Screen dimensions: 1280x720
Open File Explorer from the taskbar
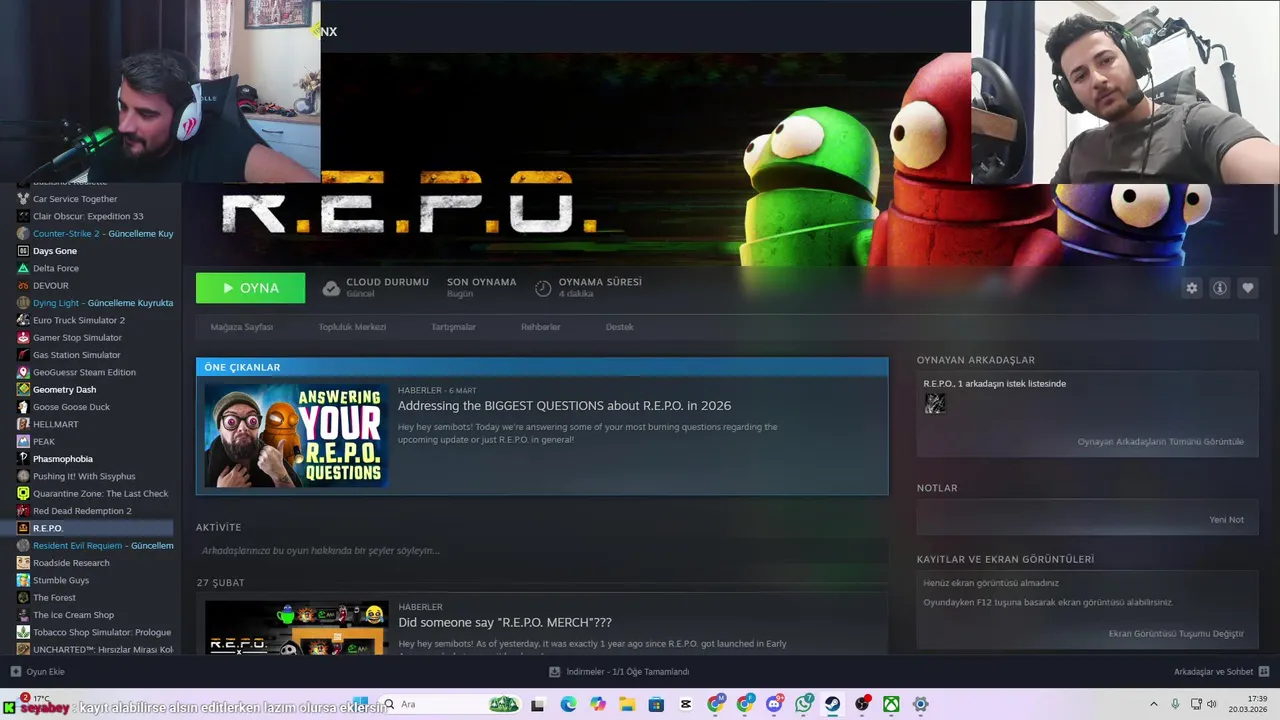(627, 704)
